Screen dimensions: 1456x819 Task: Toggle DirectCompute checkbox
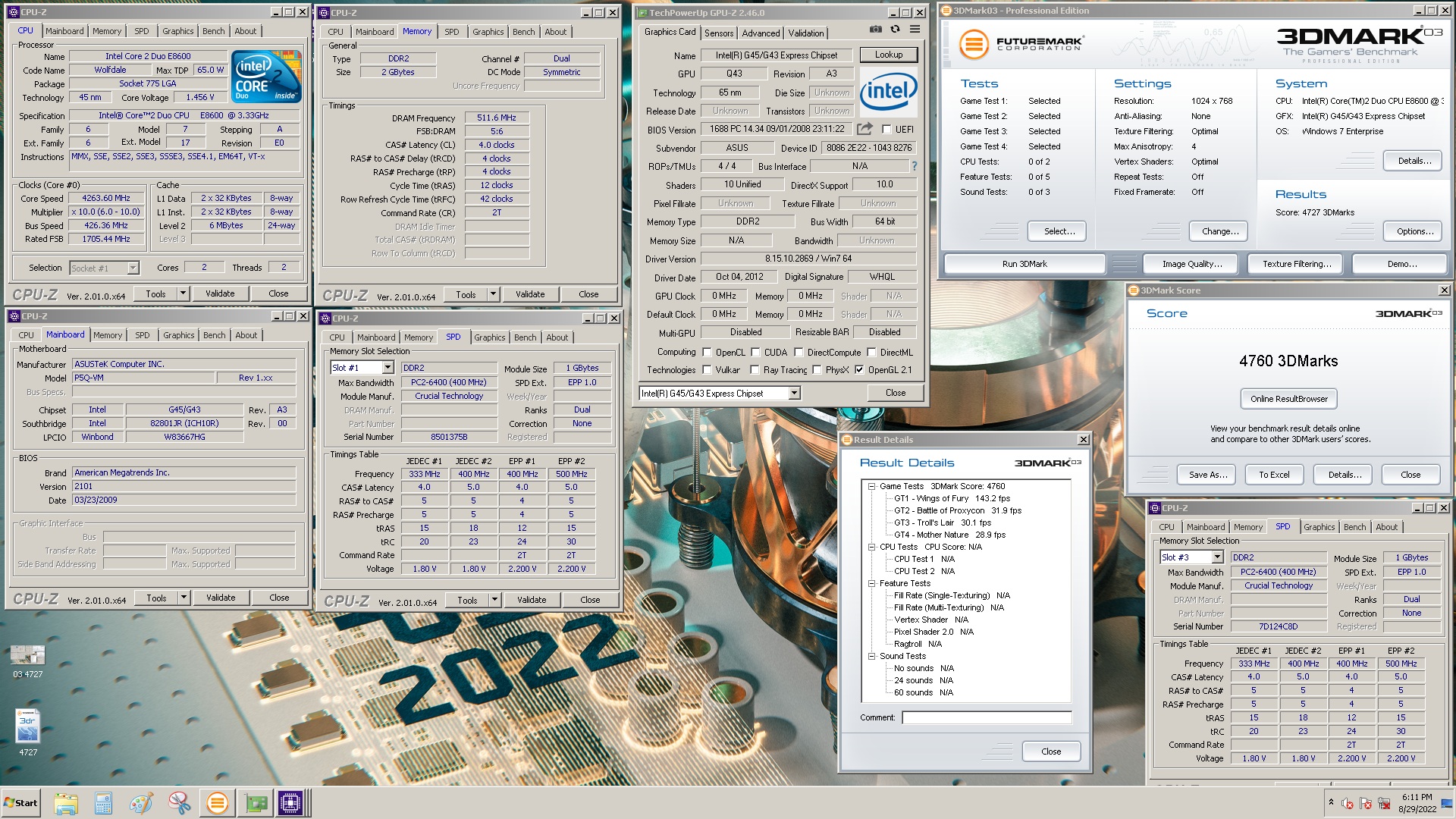pyautogui.click(x=799, y=353)
